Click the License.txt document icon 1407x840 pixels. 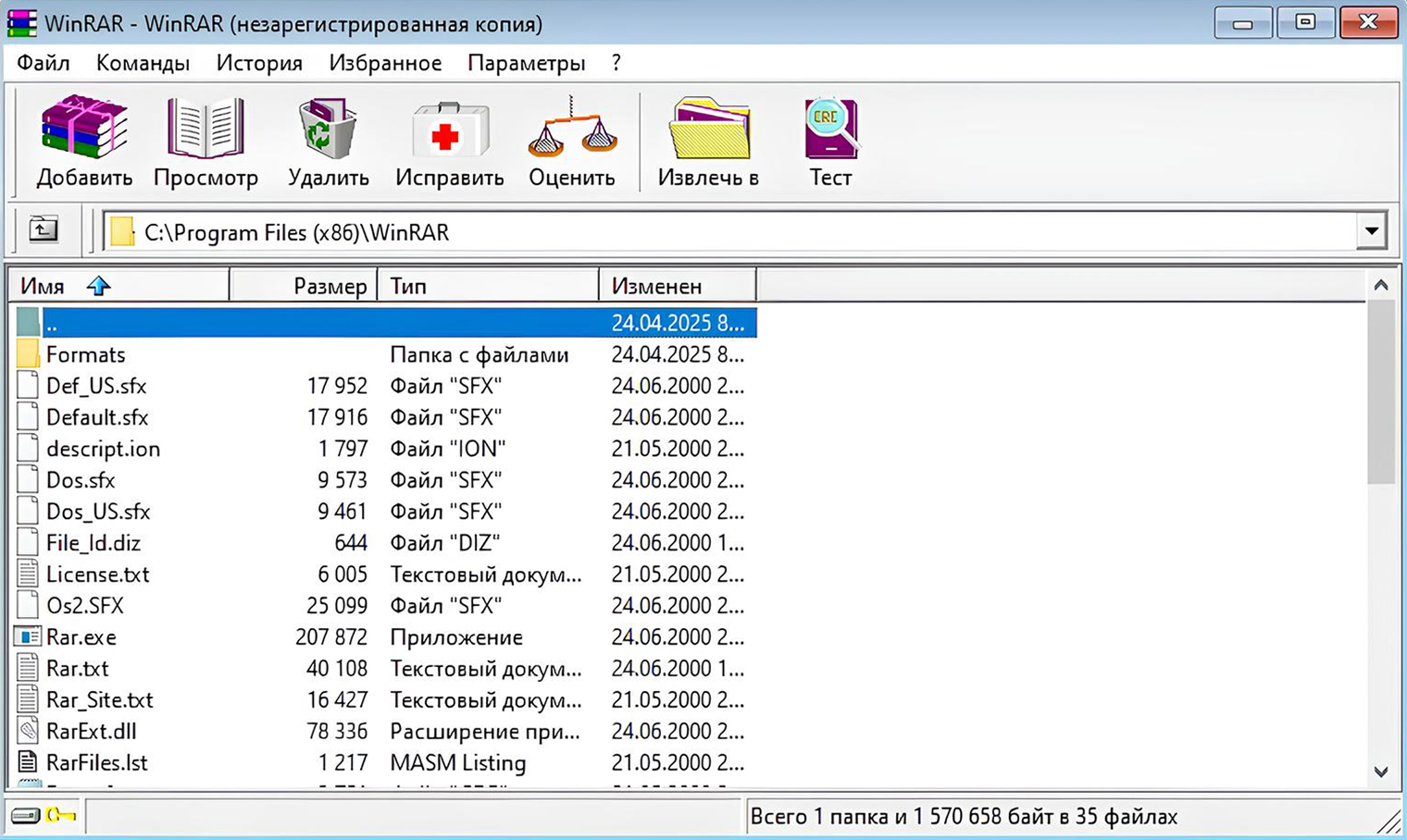click(x=28, y=574)
